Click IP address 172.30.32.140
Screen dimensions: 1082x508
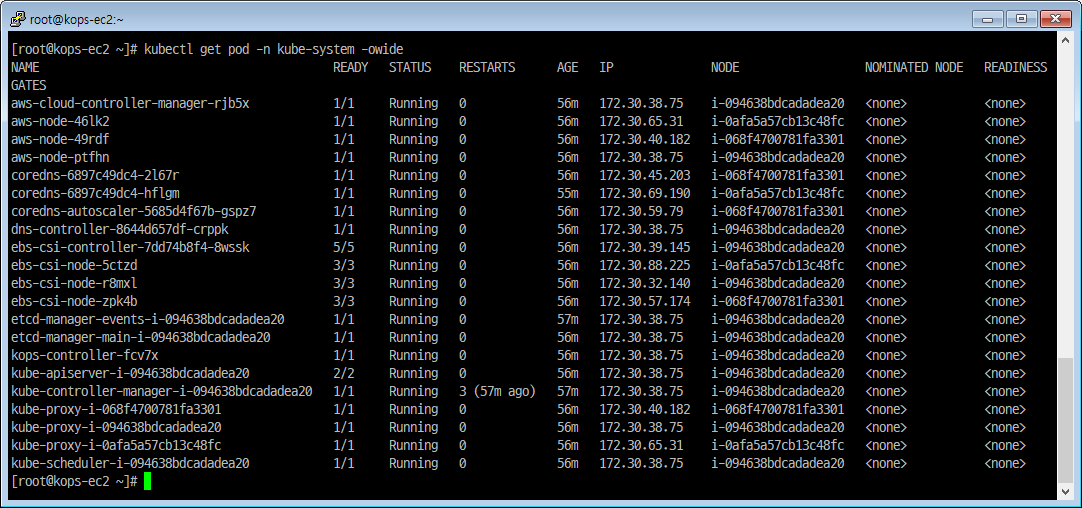[645, 283]
